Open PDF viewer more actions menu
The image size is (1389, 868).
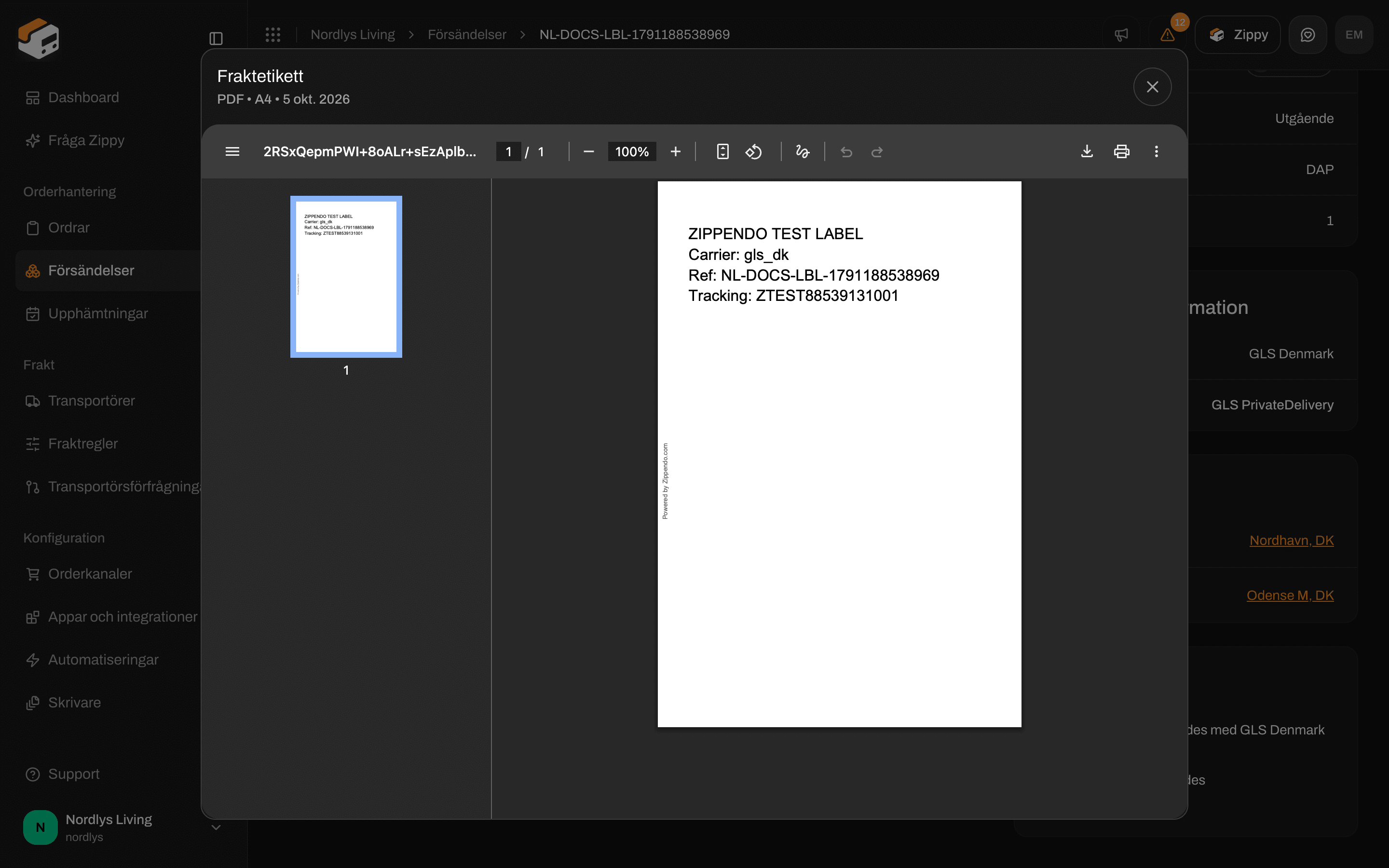point(1156,151)
